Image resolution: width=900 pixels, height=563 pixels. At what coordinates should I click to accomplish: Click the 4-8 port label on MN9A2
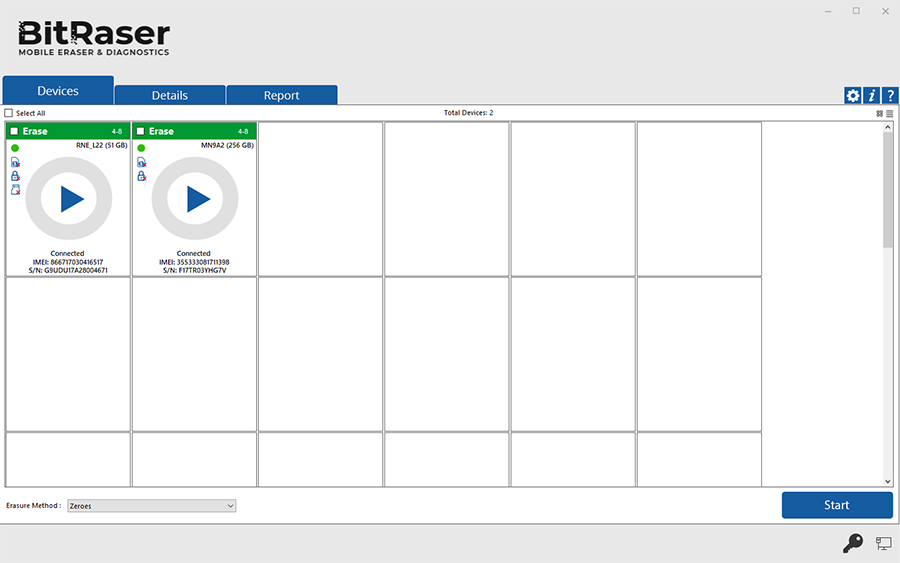pyautogui.click(x=243, y=131)
